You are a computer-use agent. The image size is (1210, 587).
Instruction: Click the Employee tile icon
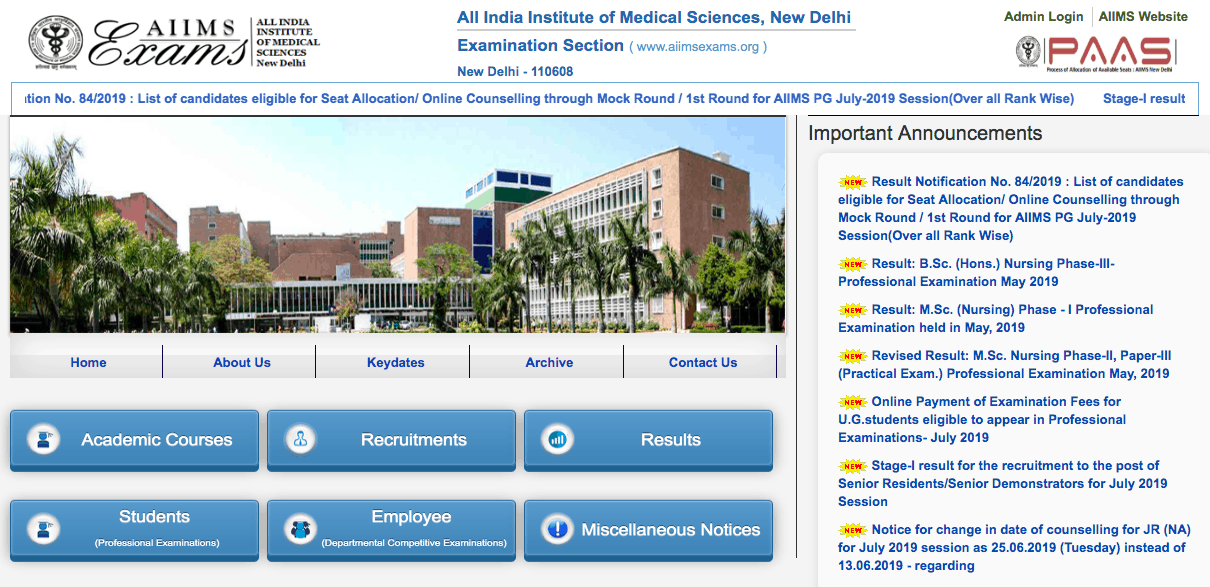(x=300, y=529)
